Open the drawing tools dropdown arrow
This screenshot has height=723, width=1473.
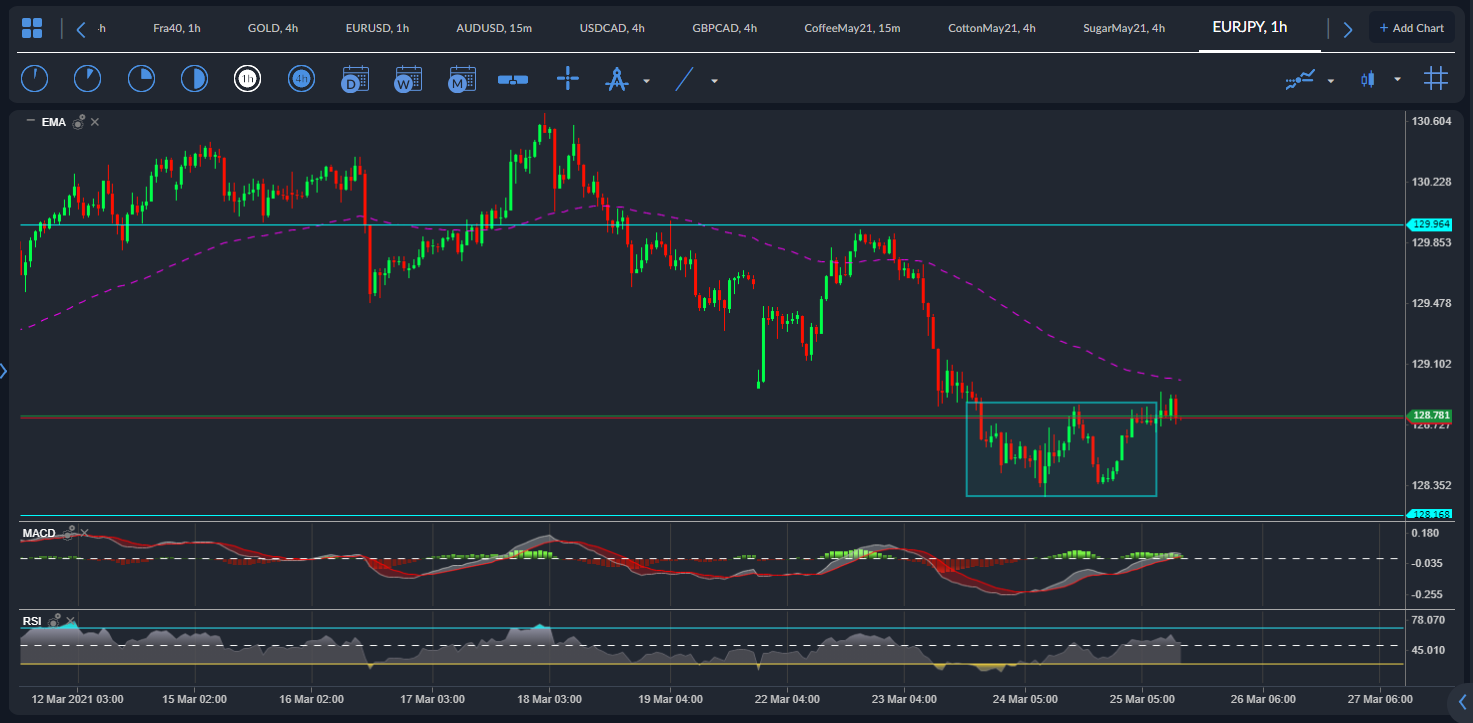click(644, 79)
